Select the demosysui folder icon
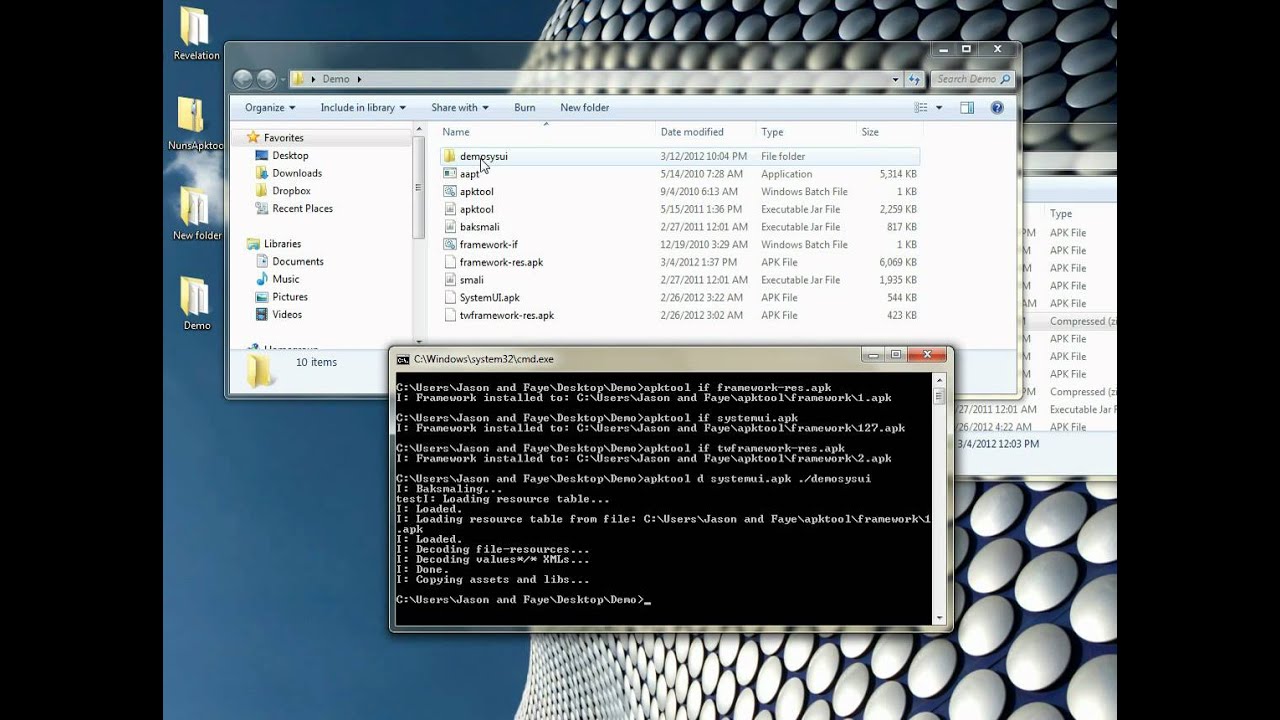 click(450, 156)
